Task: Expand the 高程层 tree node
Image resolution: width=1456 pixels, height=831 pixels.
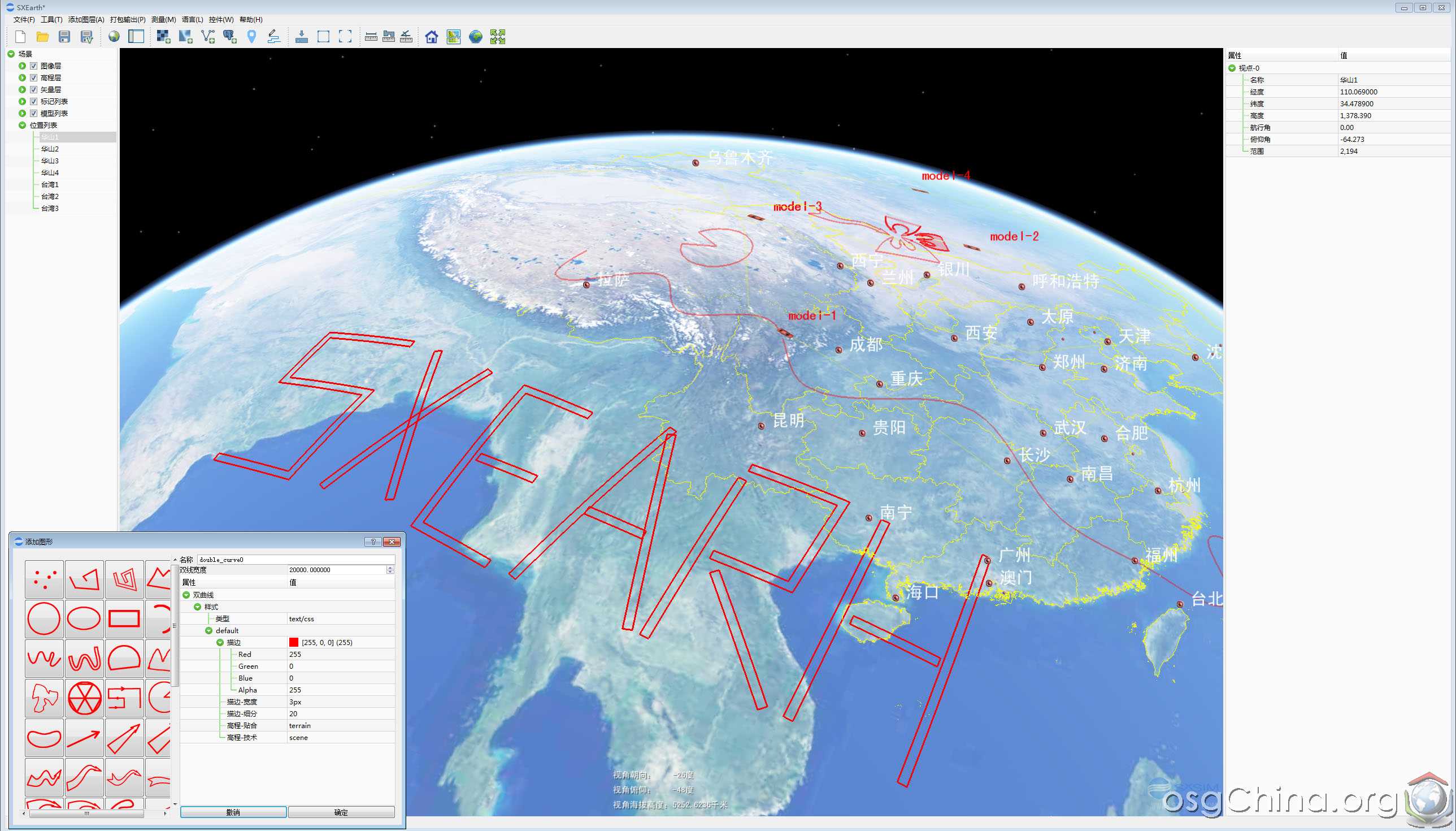Action: point(22,77)
